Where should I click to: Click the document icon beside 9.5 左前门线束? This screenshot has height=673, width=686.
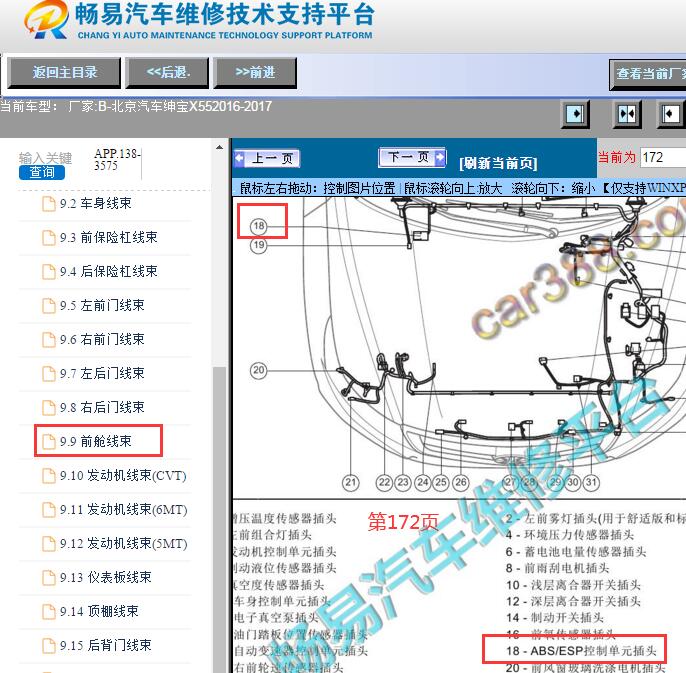[x=49, y=306]
